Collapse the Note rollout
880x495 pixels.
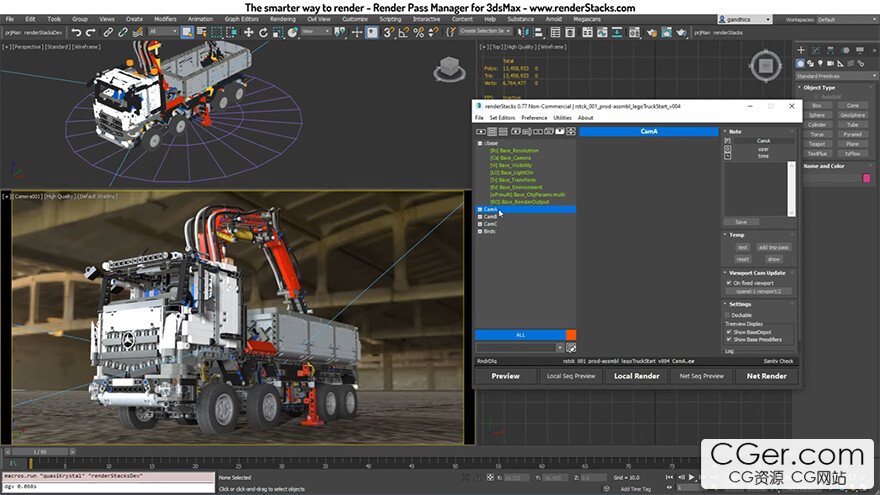[725, 131]
